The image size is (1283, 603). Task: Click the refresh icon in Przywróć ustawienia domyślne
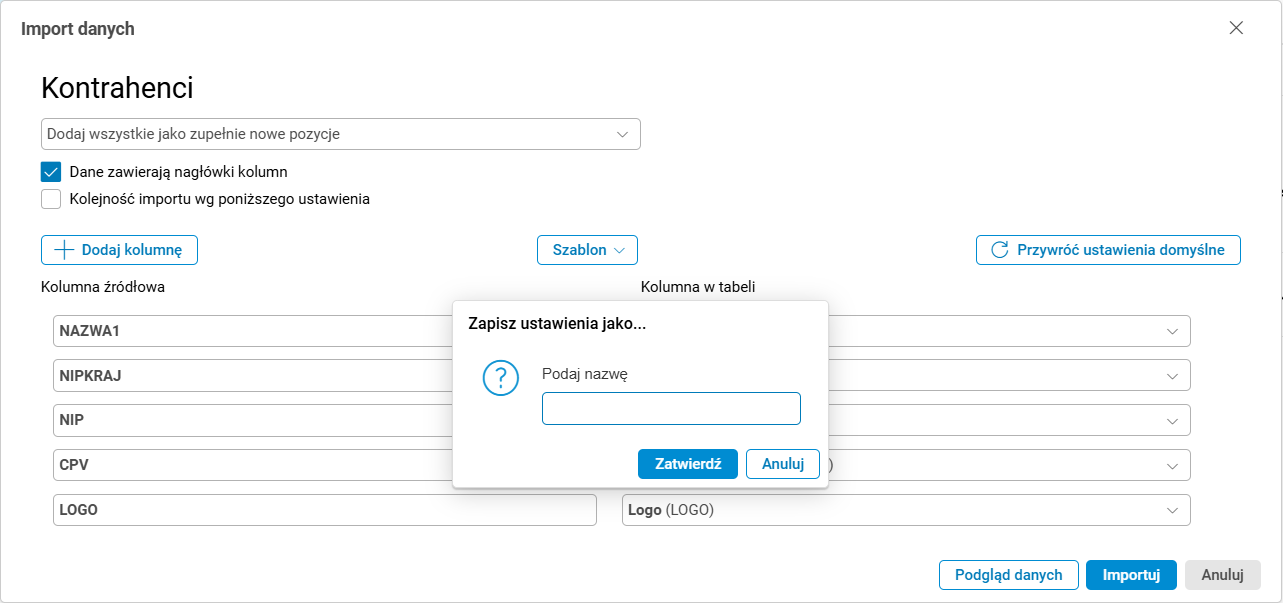coord(998,250)
